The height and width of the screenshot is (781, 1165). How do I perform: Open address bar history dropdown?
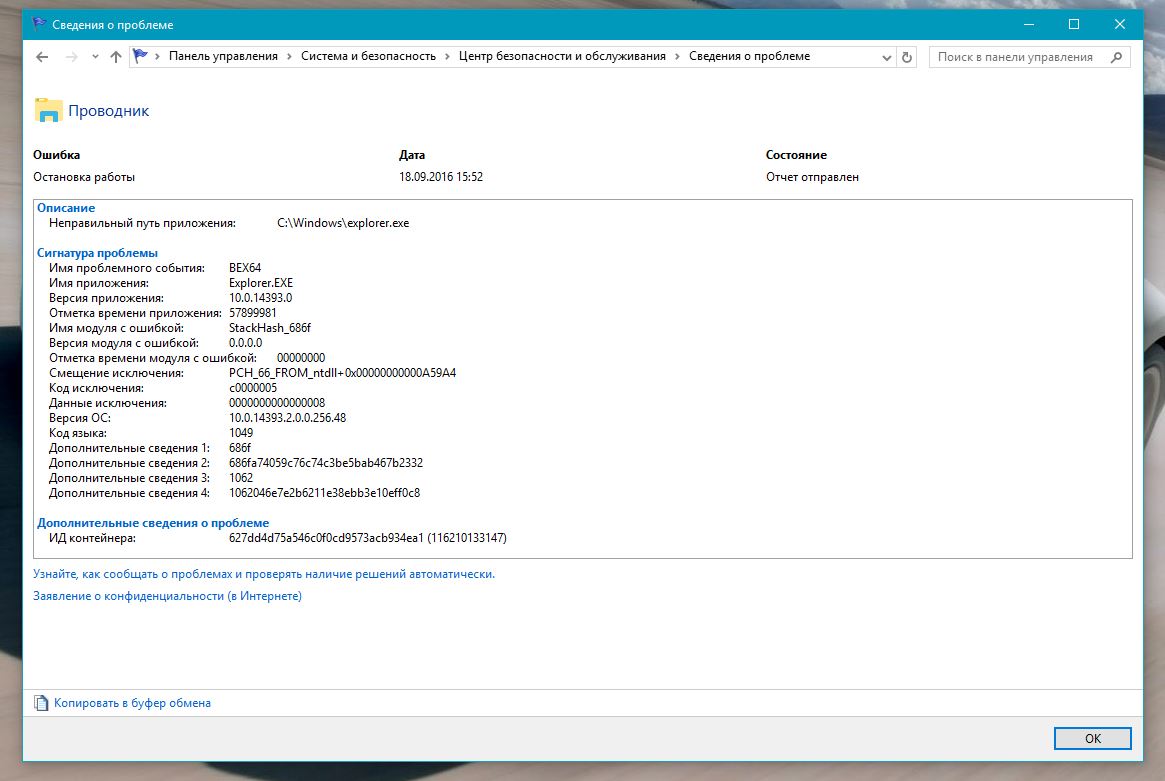point(886,57)
